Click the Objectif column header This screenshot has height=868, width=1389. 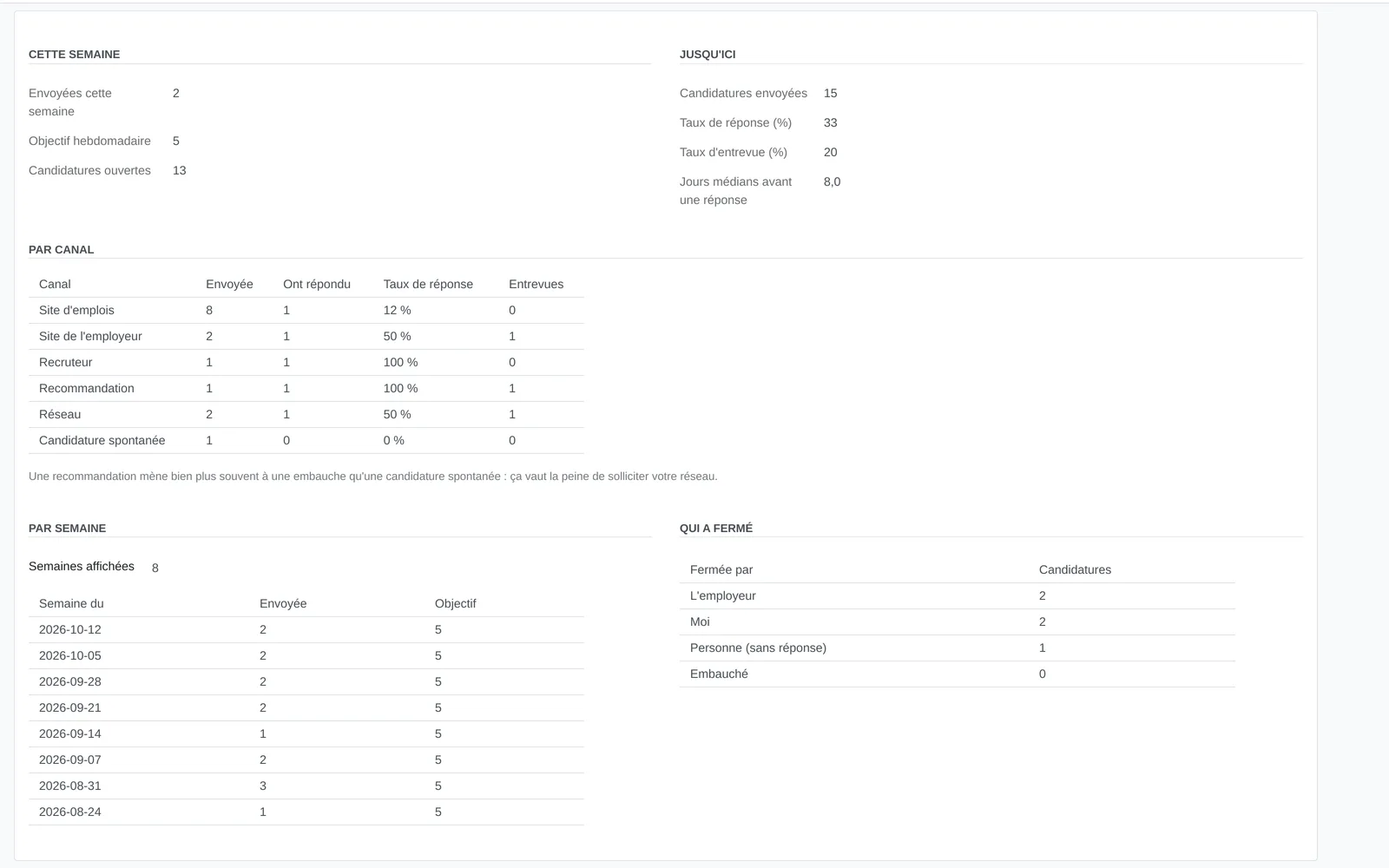455,603
